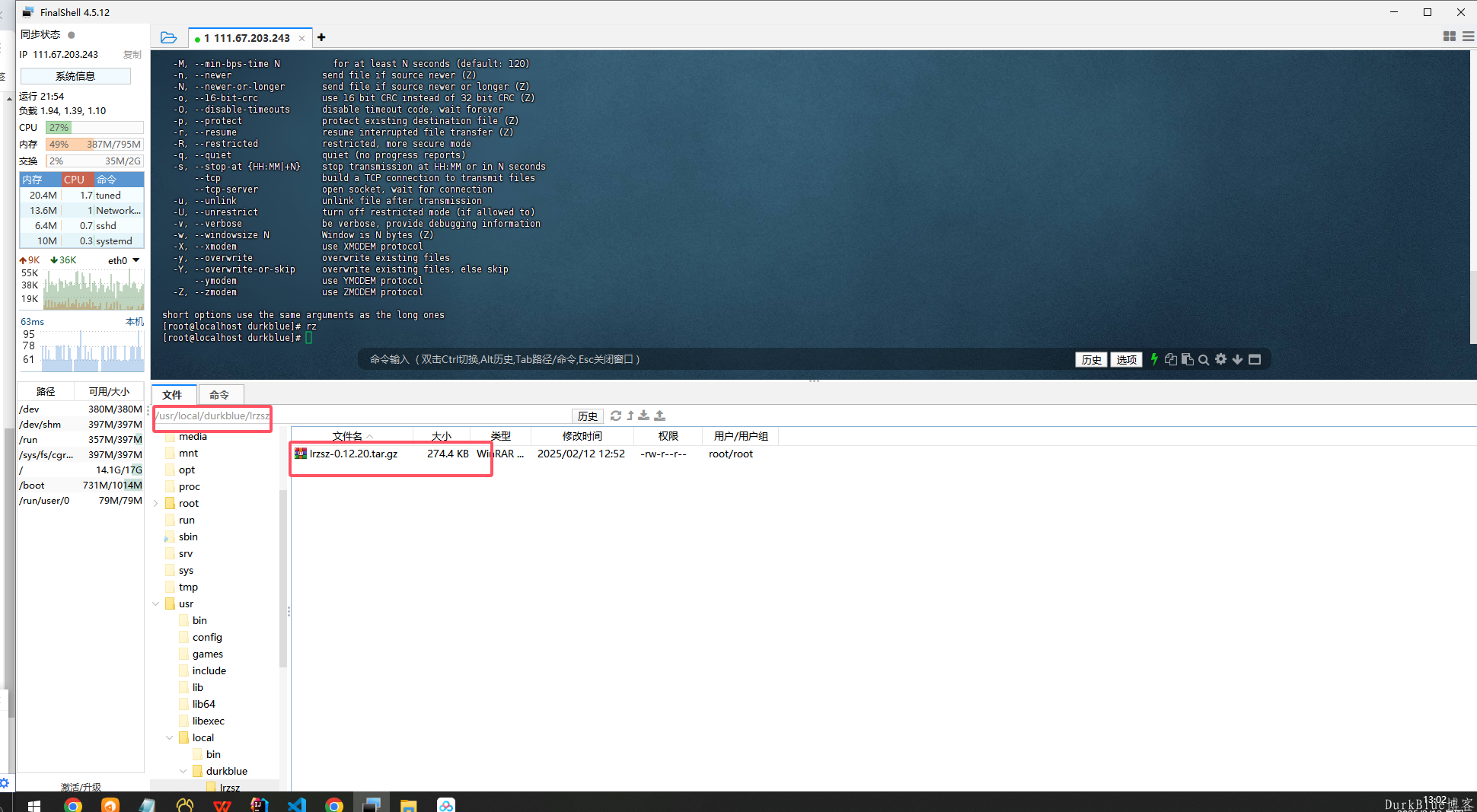The width and height of the screenshot is (1477, 812).
Task: Add a new session tab with plus
Action: click(x=321, y=37)
